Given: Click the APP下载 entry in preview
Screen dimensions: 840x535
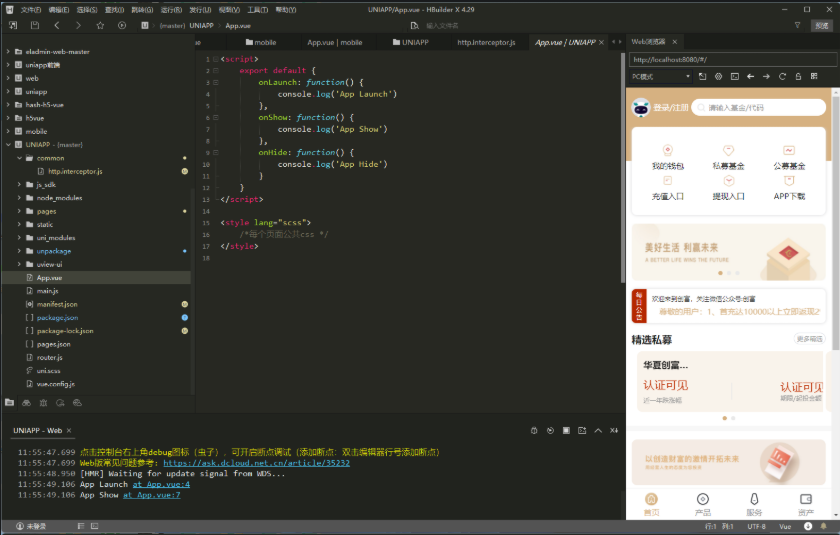Looking at the screenshot, I should click(789, 188).
